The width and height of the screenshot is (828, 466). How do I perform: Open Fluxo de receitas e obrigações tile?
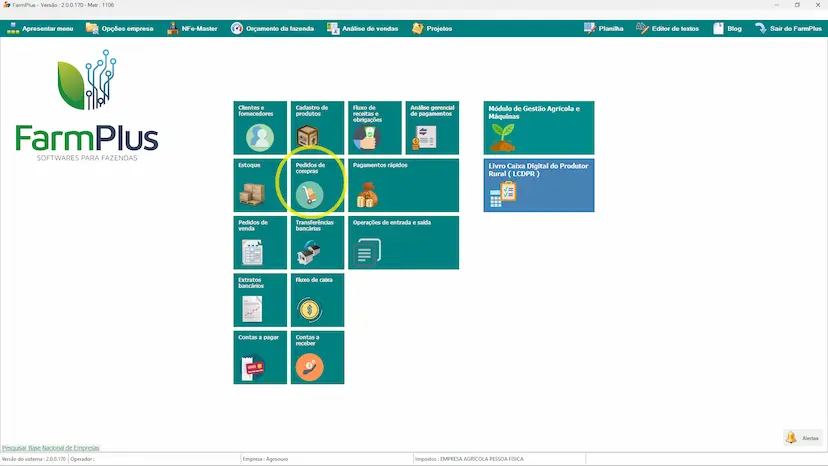(375, 128)
